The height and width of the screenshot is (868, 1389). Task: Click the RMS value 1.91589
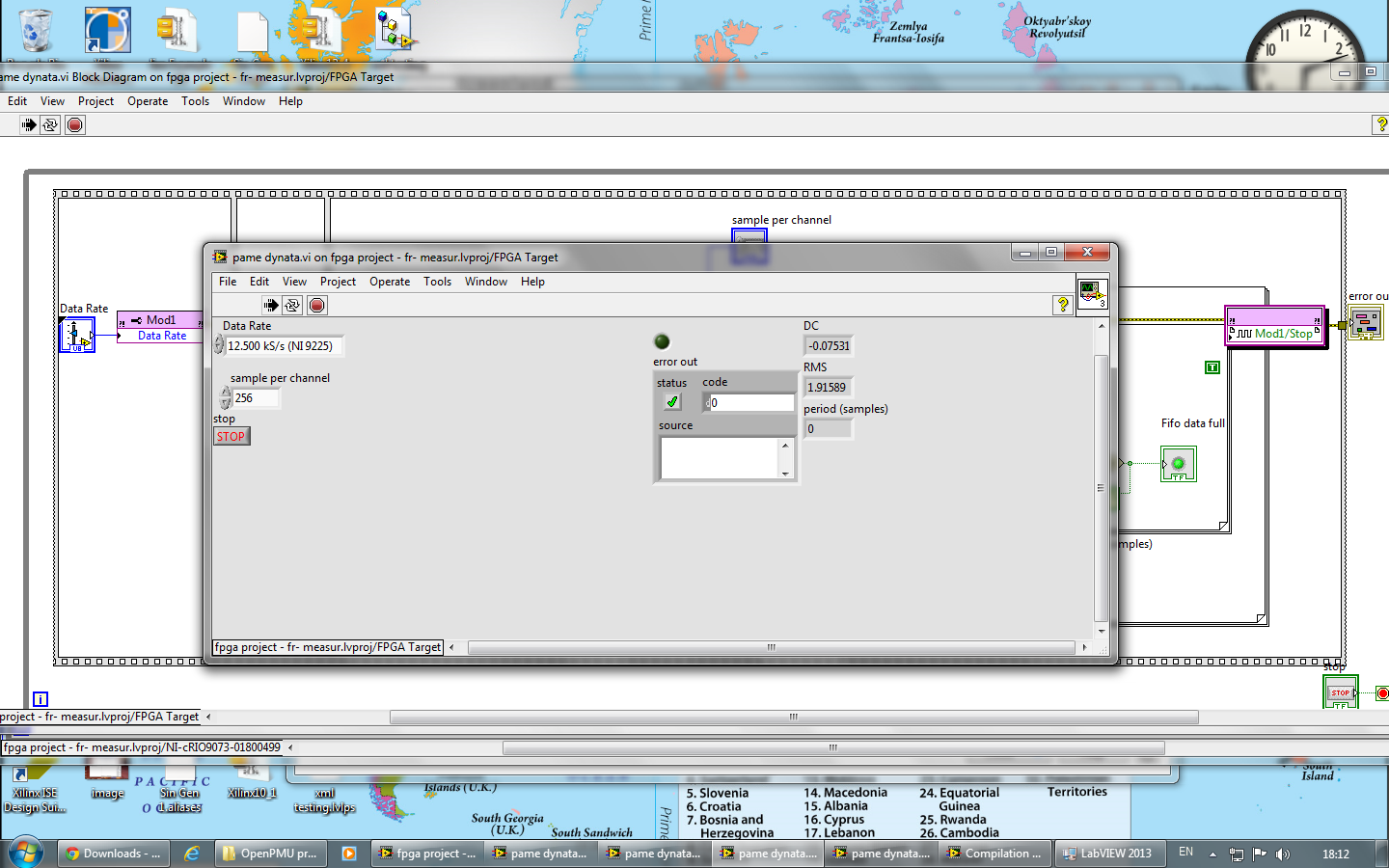[827, 388]
